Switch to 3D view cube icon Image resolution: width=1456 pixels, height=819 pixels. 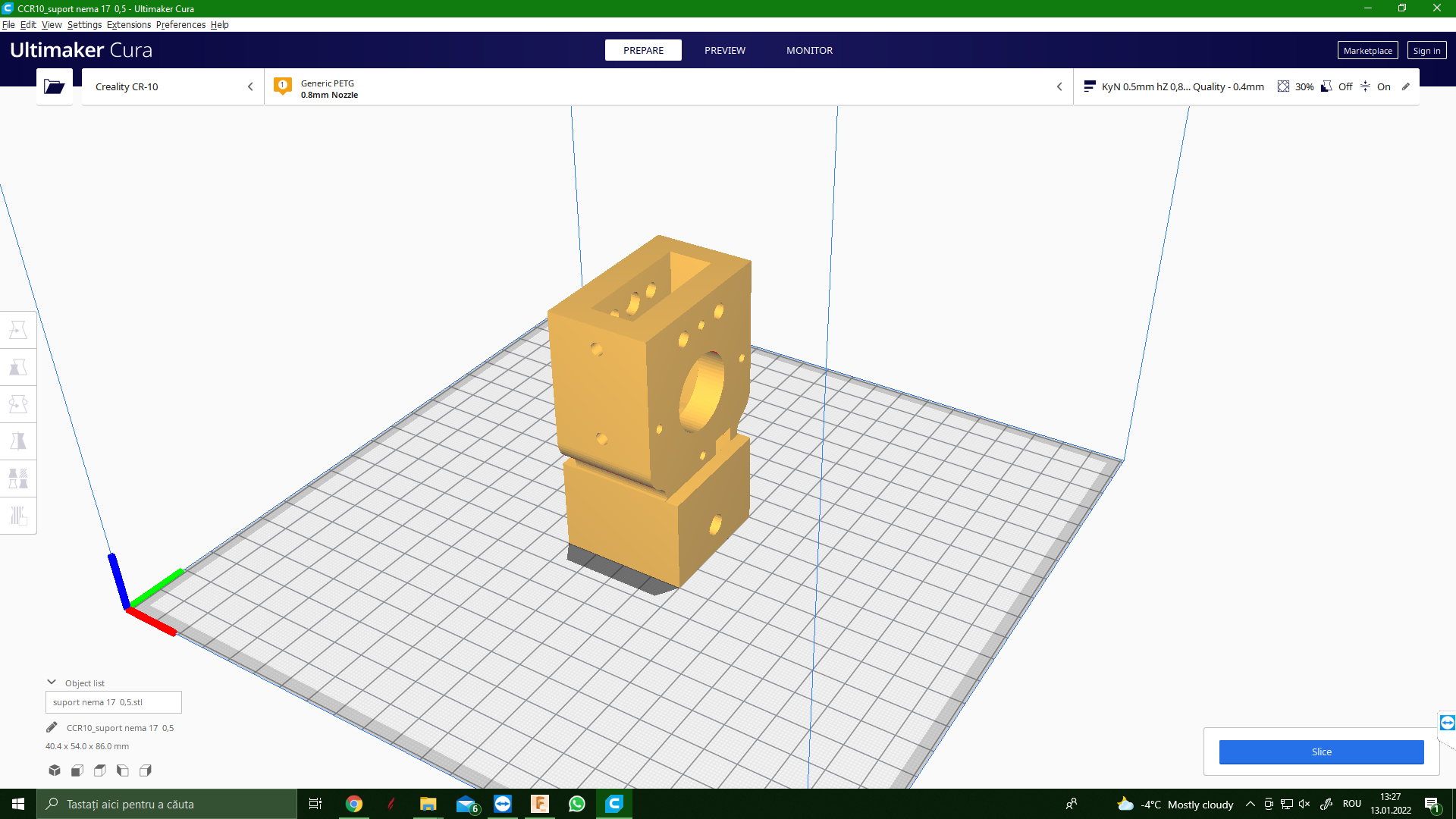coord(55,770)
